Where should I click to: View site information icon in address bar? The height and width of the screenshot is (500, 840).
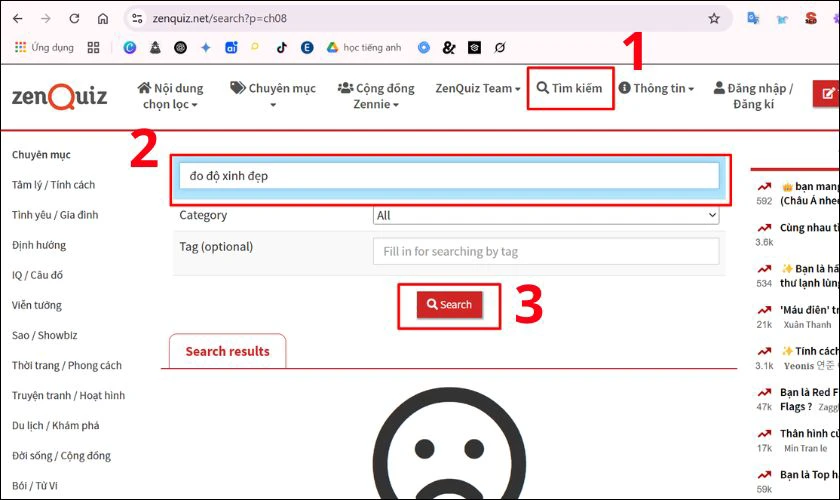[x=137, y=19]
